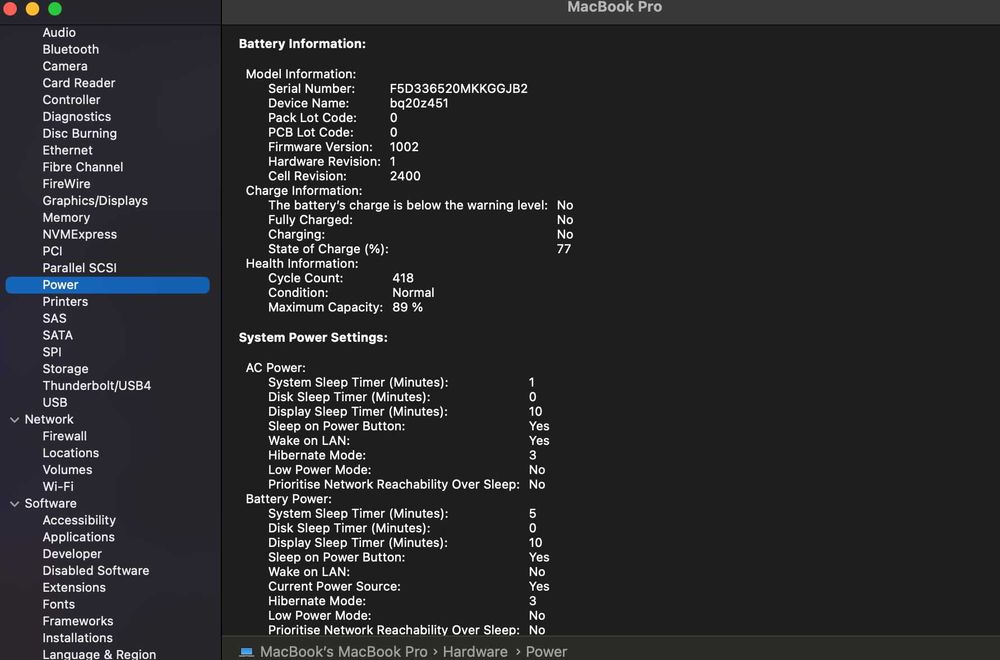Collapse the Network section chevron
The width and height of the screenshot is (1000, 660).
(x=14, y=420)
